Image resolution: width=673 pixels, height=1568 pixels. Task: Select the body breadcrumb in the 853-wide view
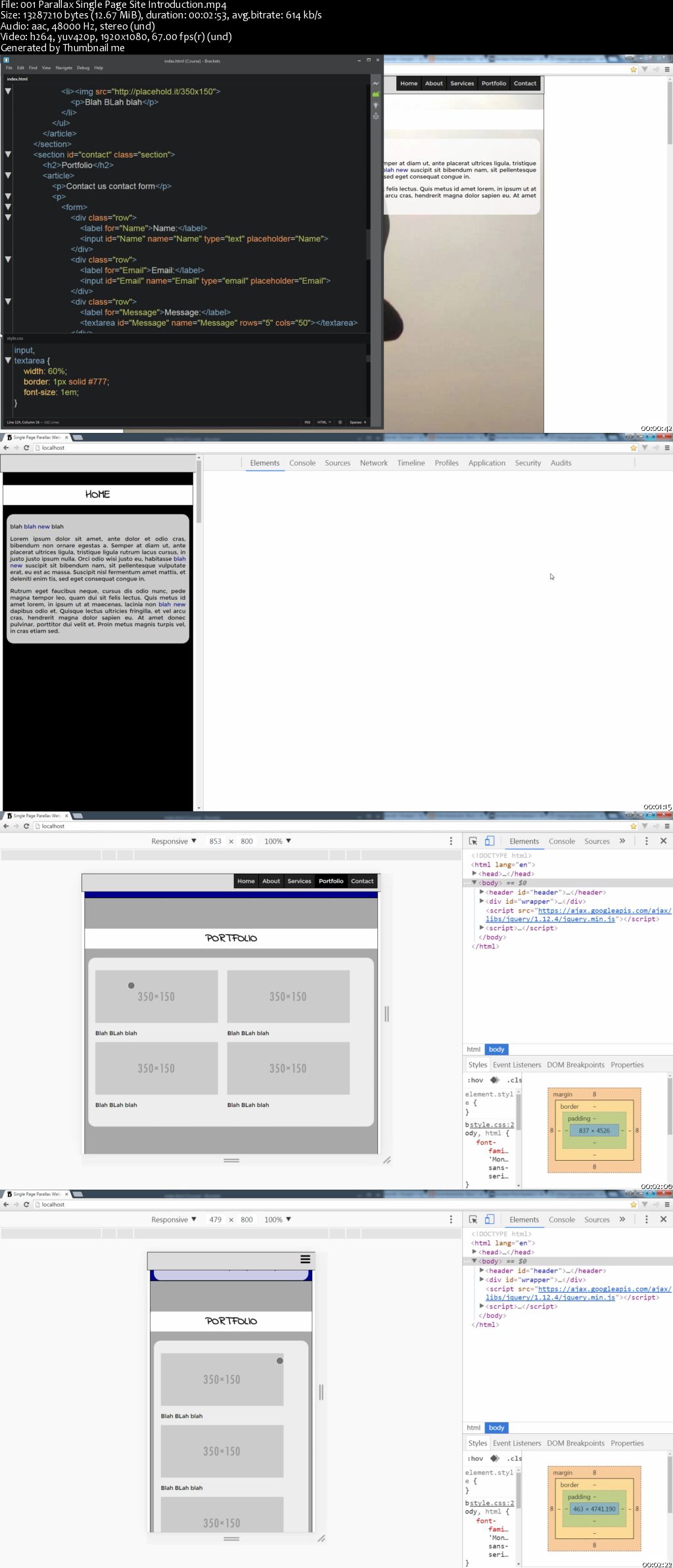[x=497, y=1049]
